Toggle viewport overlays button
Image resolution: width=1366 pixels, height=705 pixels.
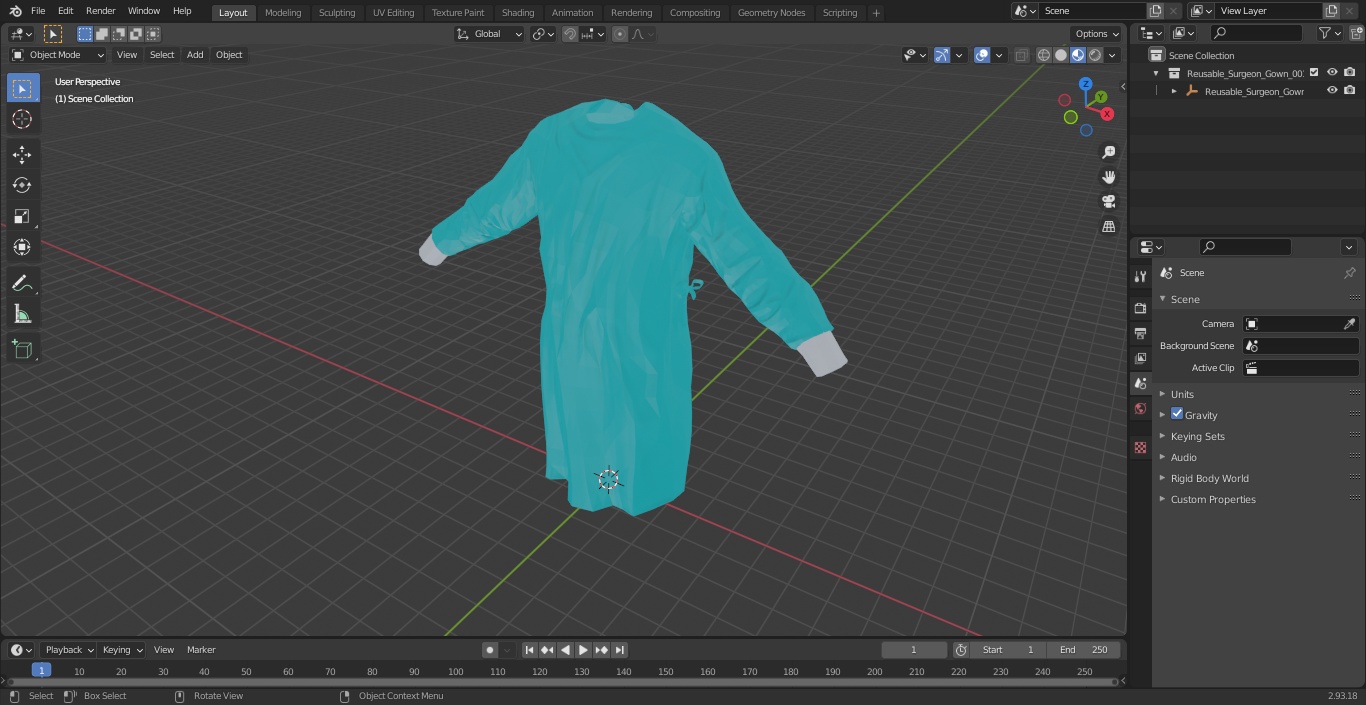pos(982,55)
